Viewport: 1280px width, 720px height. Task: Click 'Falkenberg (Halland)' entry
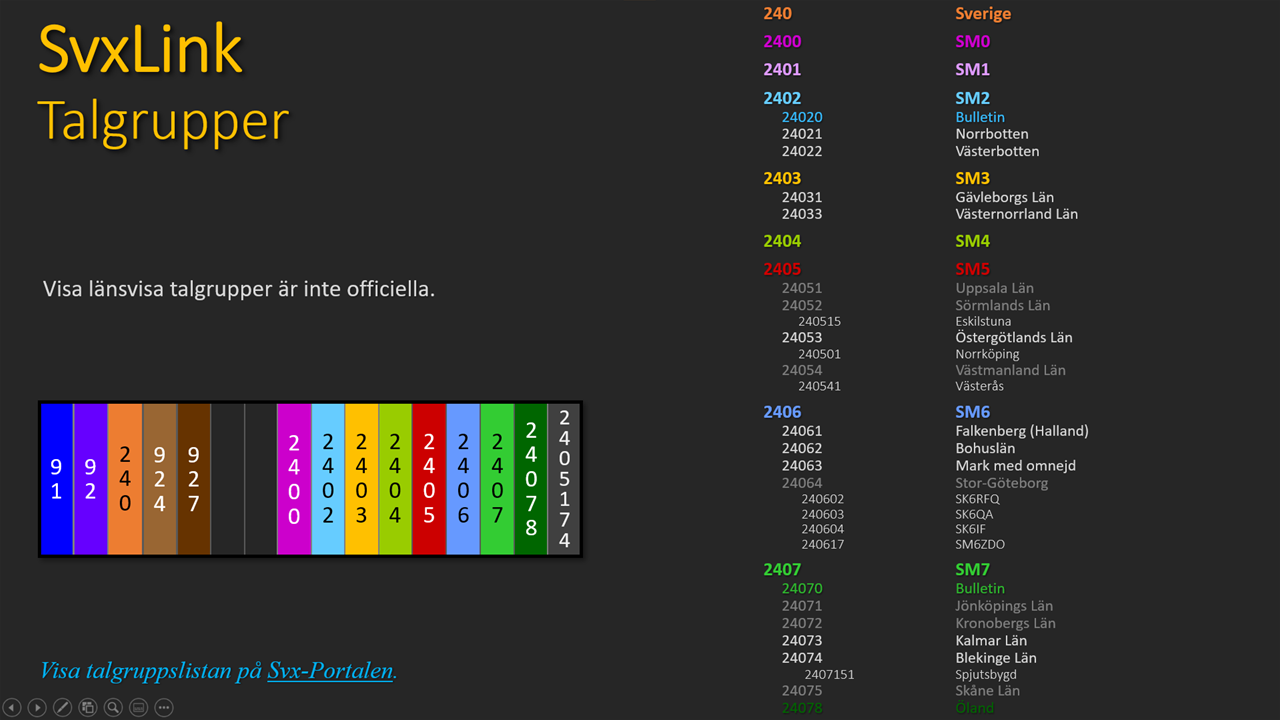click(x=1021, y=431)
